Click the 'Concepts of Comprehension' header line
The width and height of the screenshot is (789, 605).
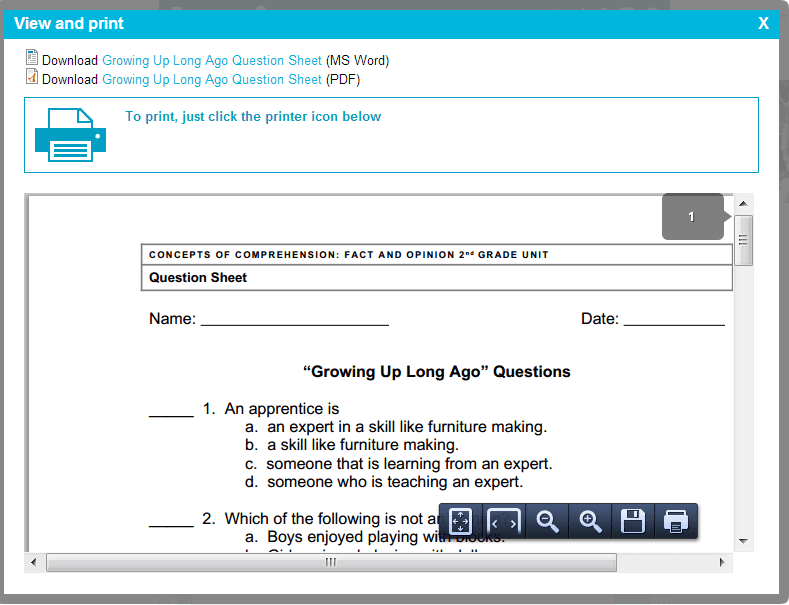349,255
